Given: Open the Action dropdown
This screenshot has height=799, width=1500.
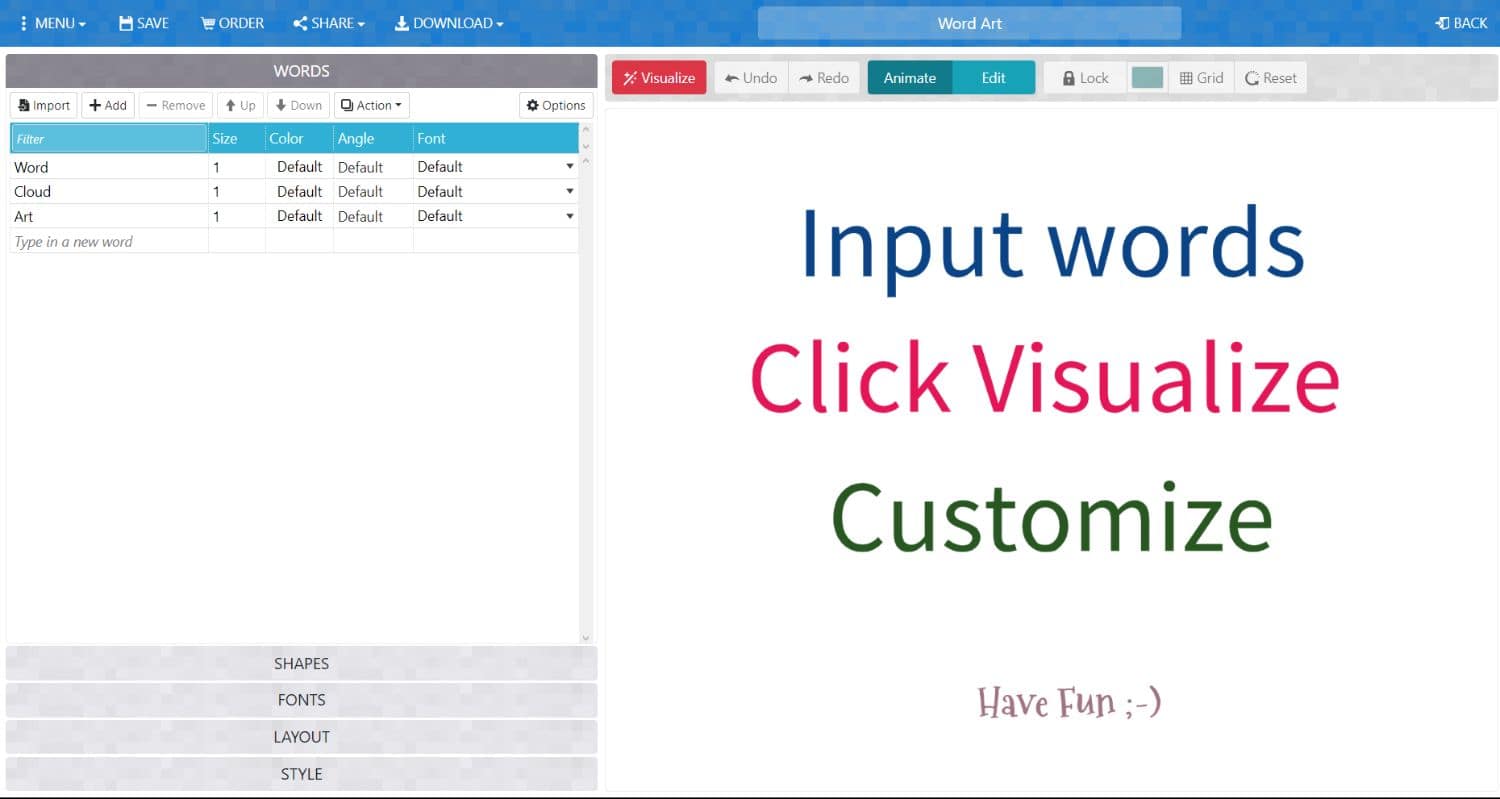Looking at the screenshot, I should (371, 105).
